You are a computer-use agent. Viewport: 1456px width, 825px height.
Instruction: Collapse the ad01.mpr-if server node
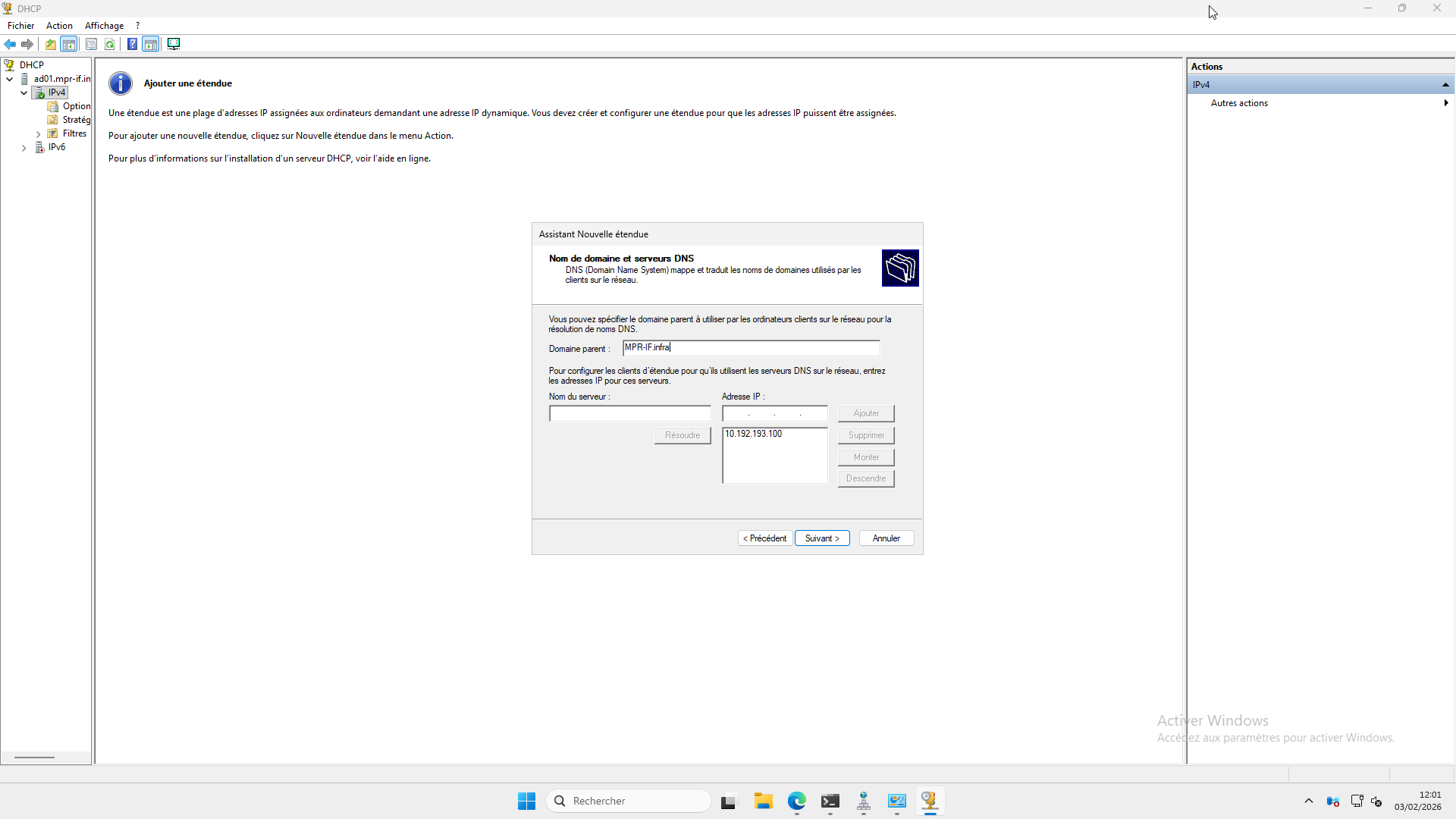click(x=9, y=79)
